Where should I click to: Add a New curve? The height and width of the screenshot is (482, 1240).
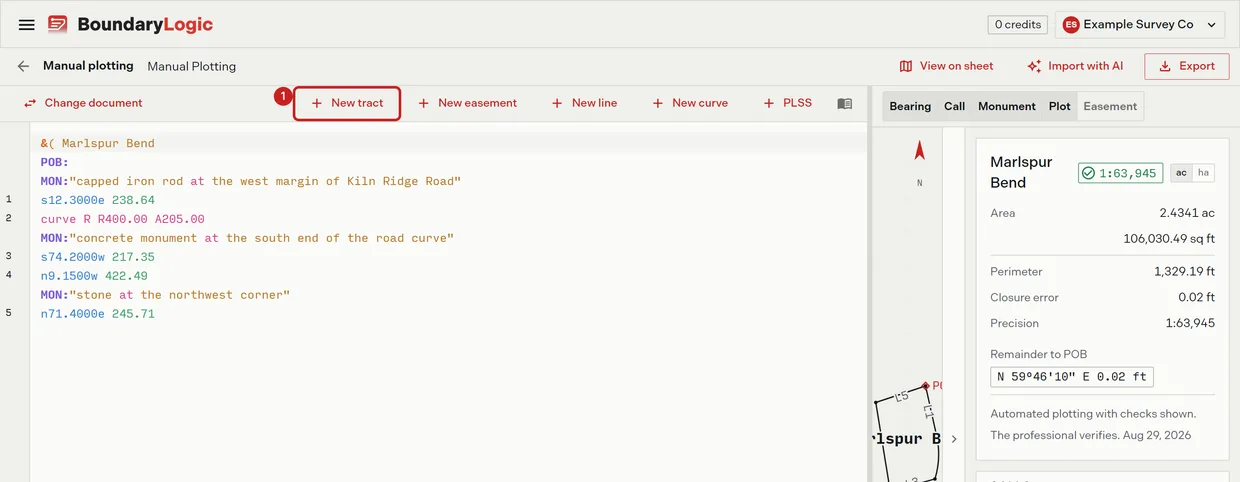(x=690, y=103)
